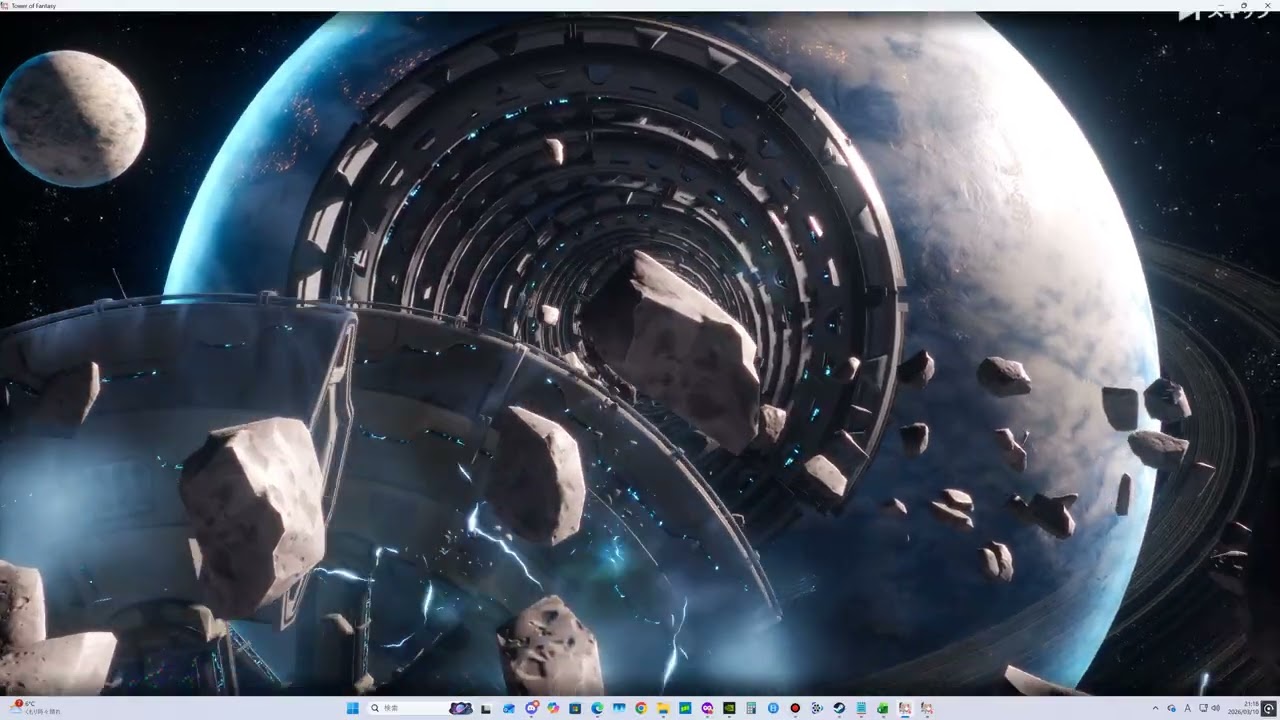Click the IME input mode A indicator
The height and width of the screenshot is (720, 1280).
pyautogui.click(x=1188, y=708)
